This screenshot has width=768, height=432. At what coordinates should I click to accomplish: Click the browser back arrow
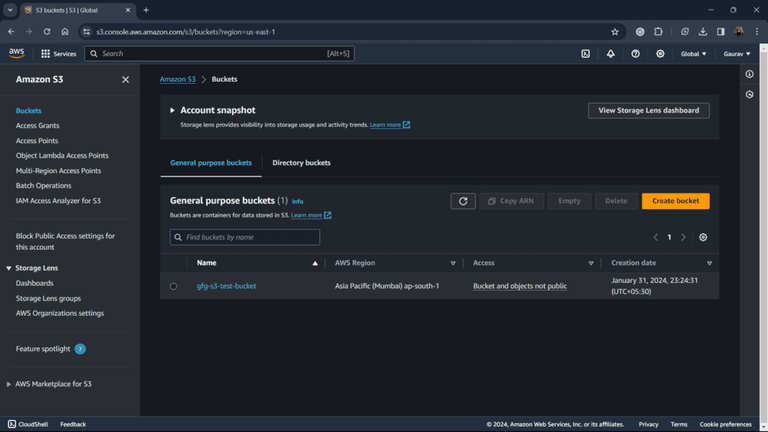pyautogui.click(x=11, y=32)
